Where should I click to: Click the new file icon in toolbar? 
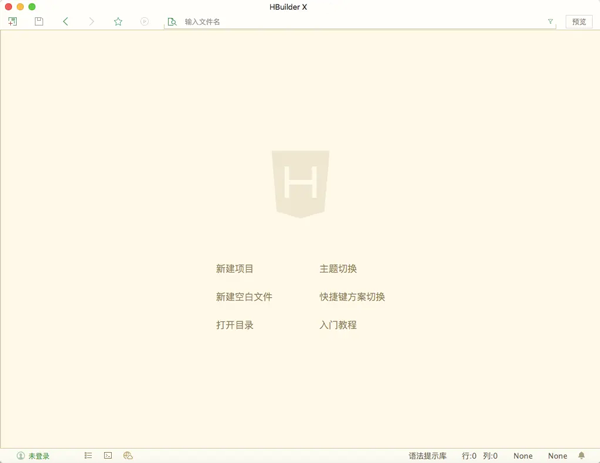tap(13, 21)
